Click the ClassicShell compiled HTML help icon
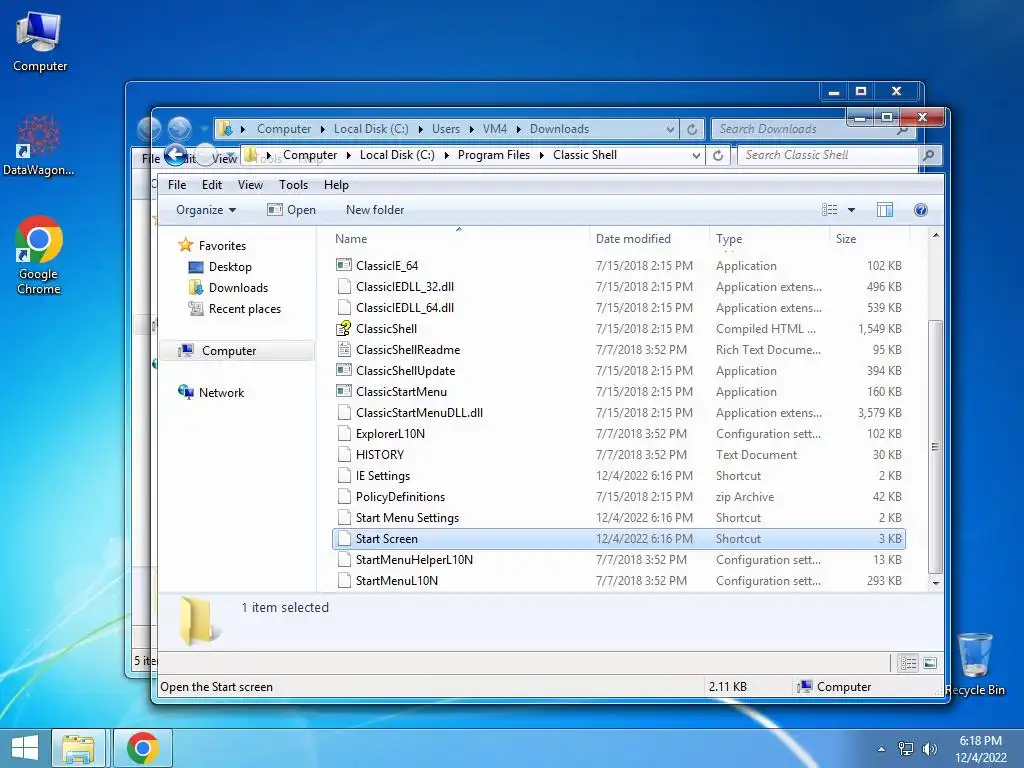This screenshot has width=1024, height=768. click(x=344, y=328)
